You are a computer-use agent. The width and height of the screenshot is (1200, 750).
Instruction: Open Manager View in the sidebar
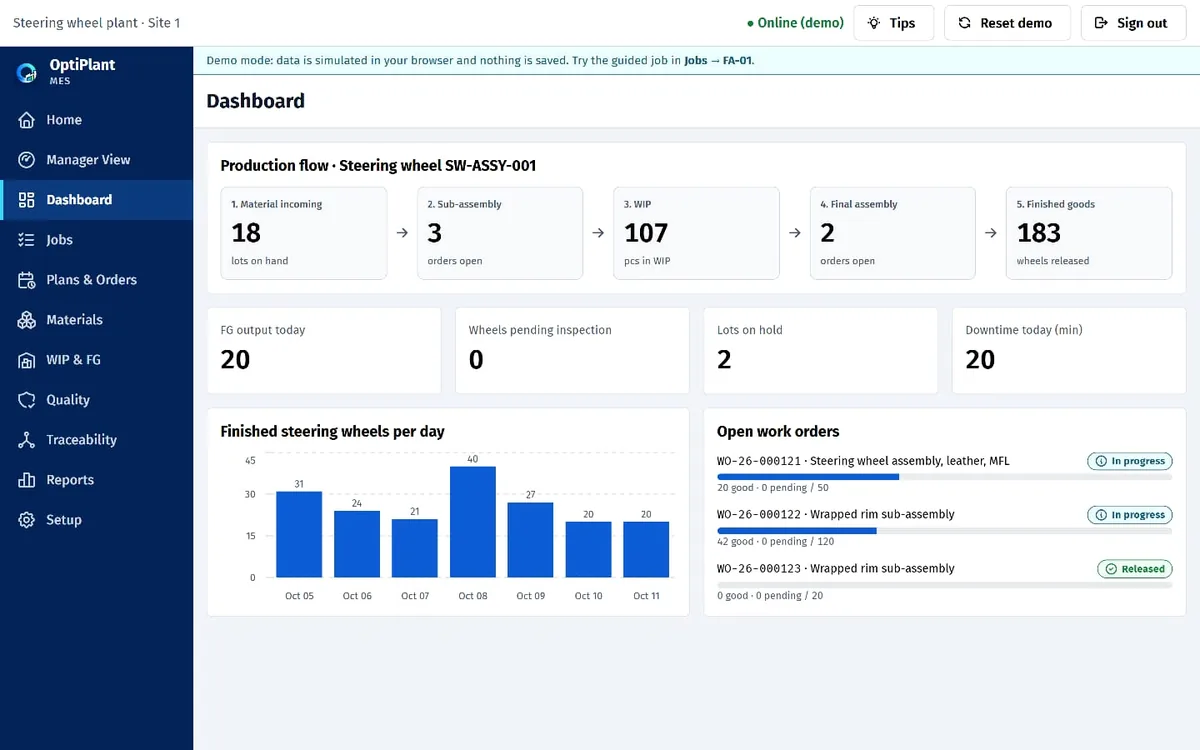(x=96, y=160)
